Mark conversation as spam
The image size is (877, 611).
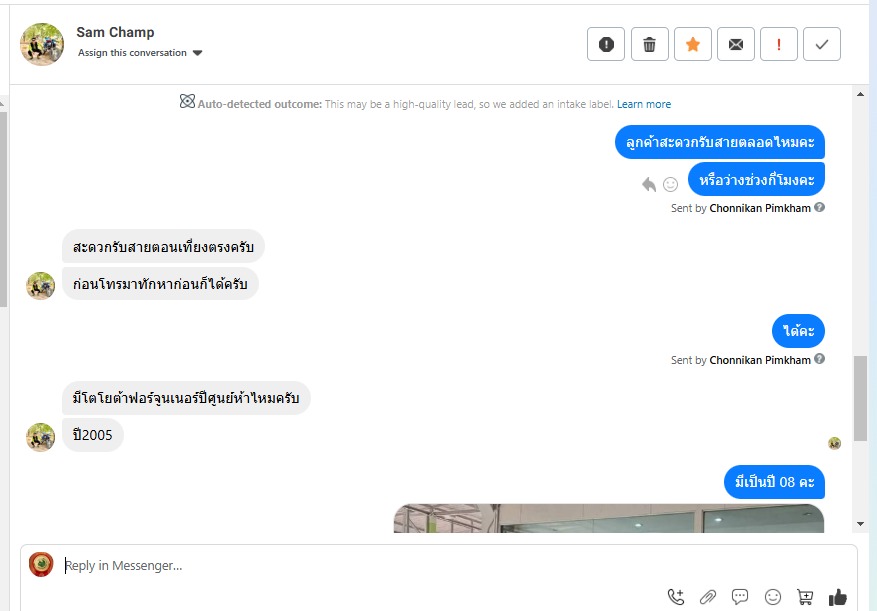pos(606,44)
